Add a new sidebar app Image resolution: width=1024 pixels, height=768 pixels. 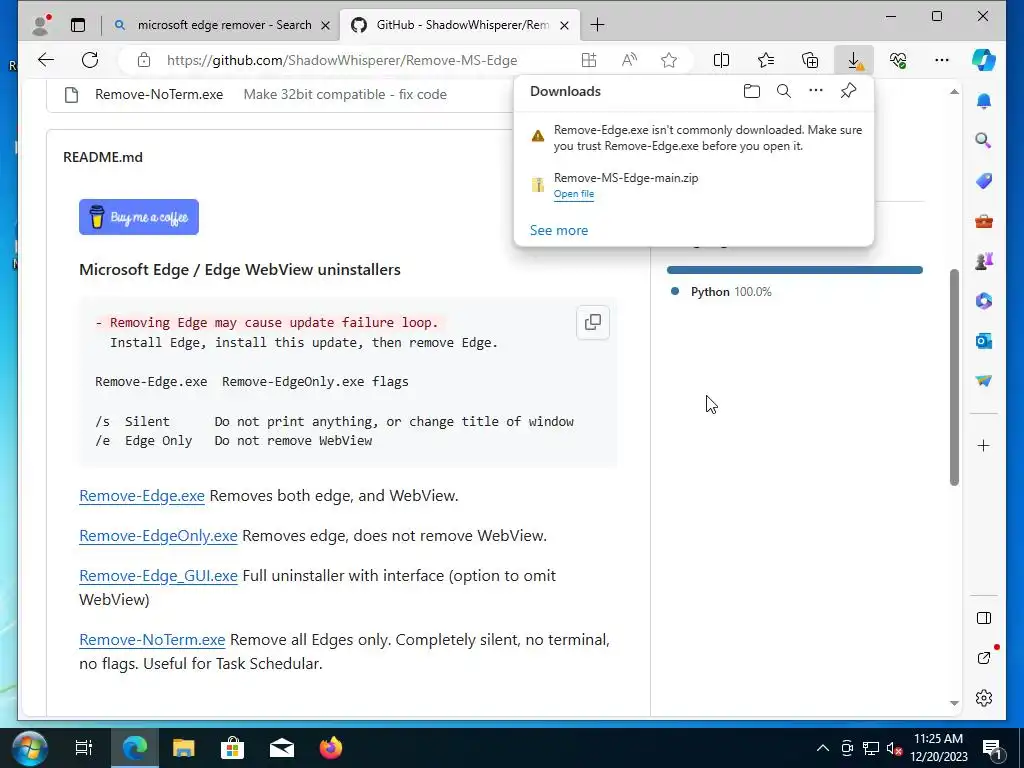point(984,445)
